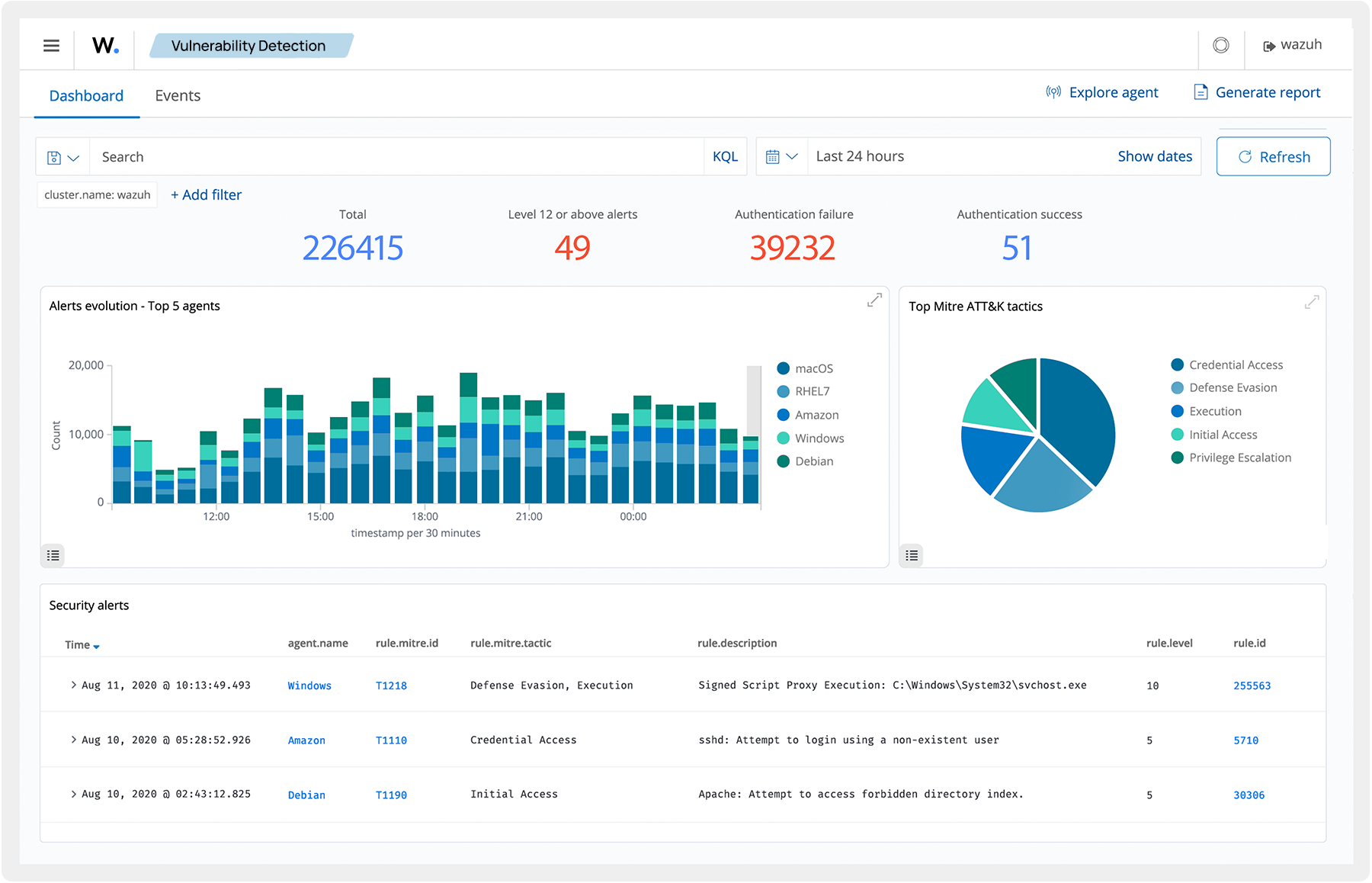Open the hamburger navigation menu
The height and width of the screenshot is (883, 1372).
[x=50, y=45]
